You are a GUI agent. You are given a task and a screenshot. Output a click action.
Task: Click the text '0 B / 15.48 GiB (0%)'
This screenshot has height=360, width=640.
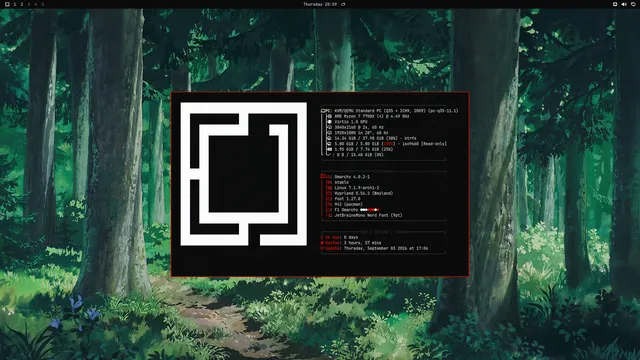coord(360,155)
